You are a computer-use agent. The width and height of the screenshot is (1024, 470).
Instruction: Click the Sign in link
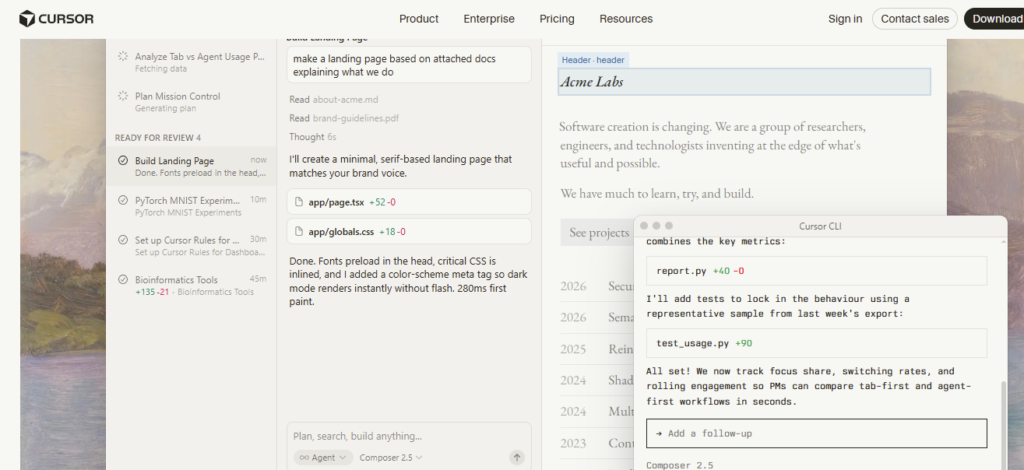[845, 19]
